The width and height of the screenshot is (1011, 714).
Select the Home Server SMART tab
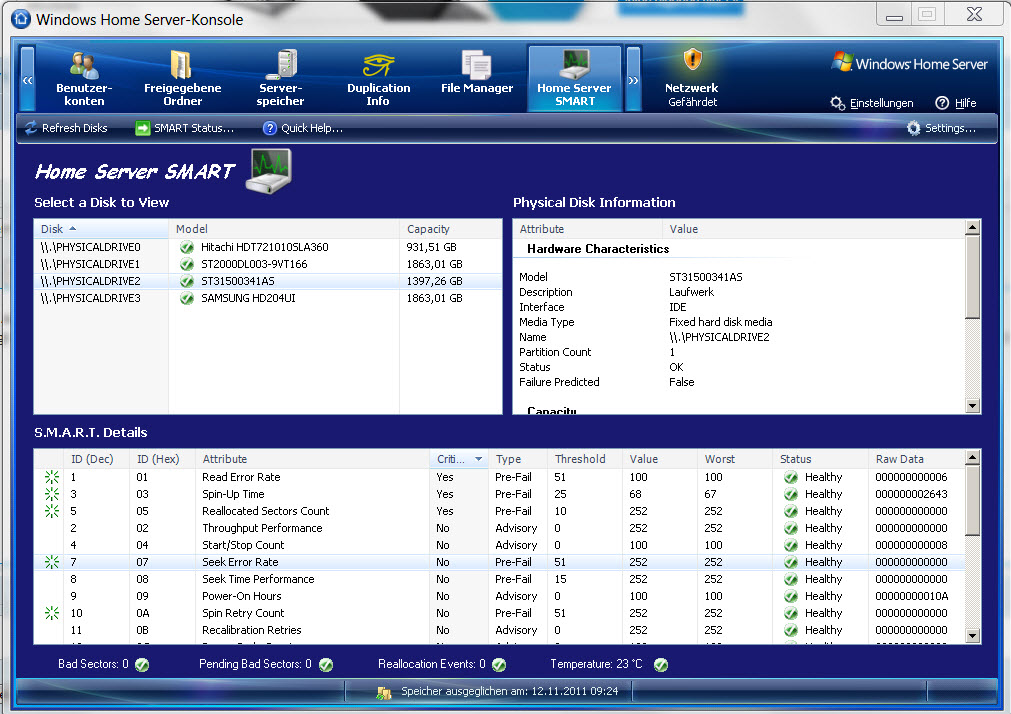574,79
